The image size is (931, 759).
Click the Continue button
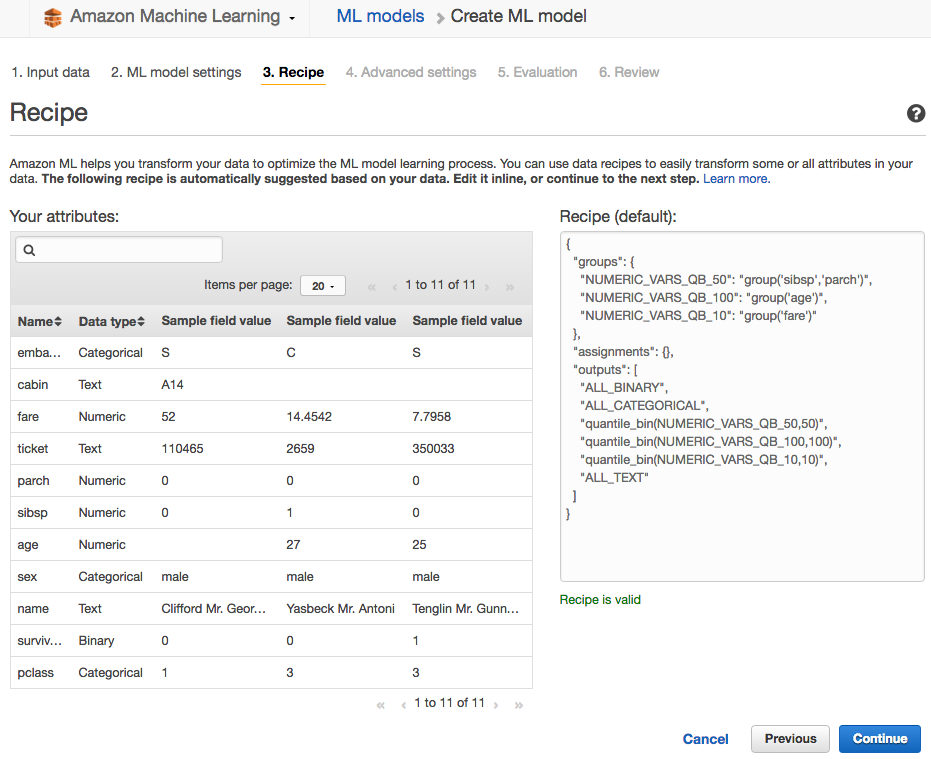click(x=880, y=739)
